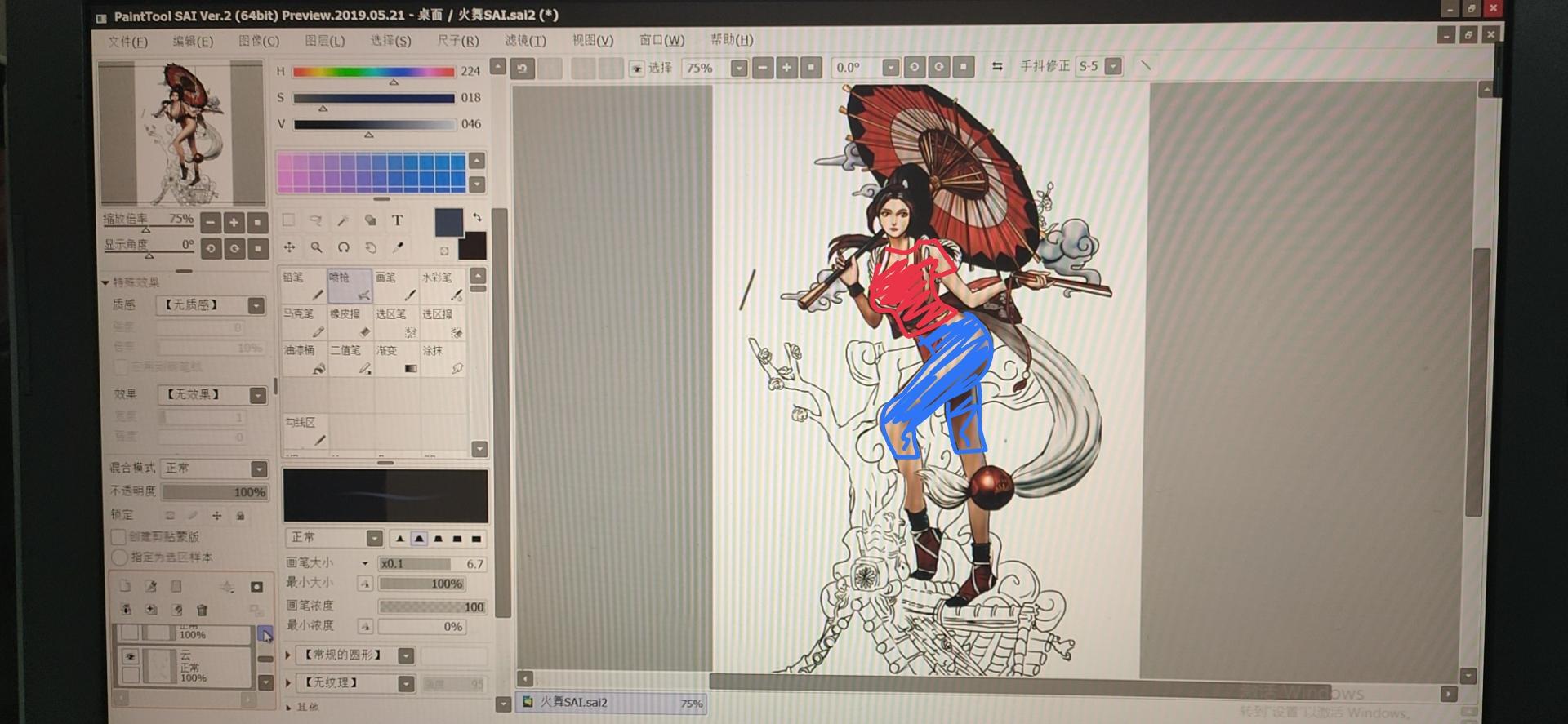Image resolution: width=1568 pixels, height=724 pixels.
Task: Select the 油漆桶 bucket tool
Action: (x=304, y=359)
